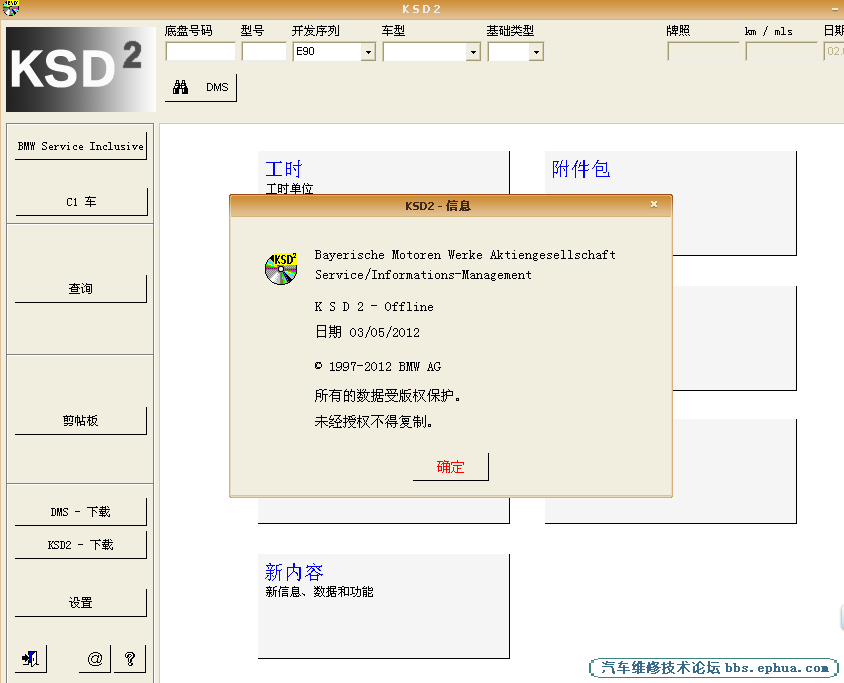This screenshot has height=683, width=844.
Task: Click the 日期 03/05/2012 text in dialog
Action: pyautogui.click(x=367, y=332)
